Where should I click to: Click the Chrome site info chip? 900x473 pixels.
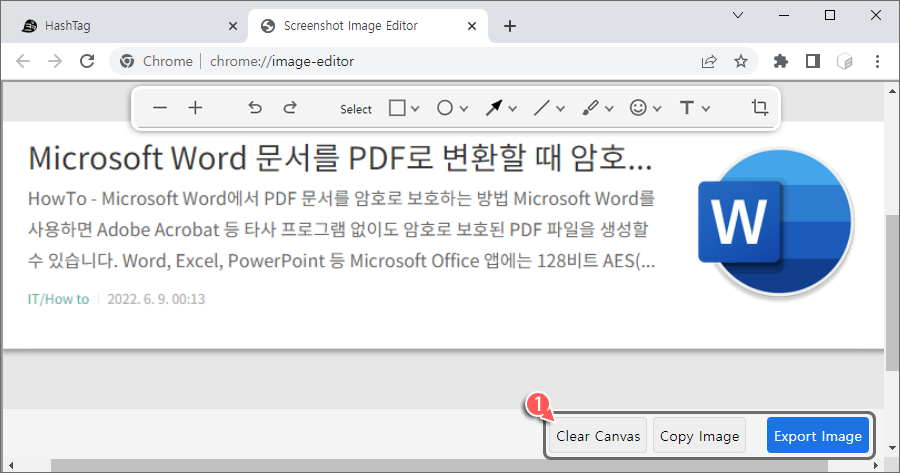click(156, 61)
